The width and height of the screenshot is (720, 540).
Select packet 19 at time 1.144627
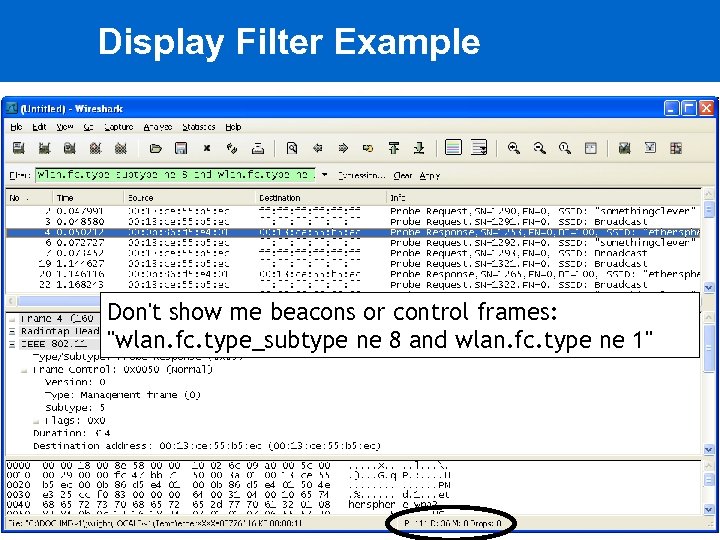pos(354,264)
